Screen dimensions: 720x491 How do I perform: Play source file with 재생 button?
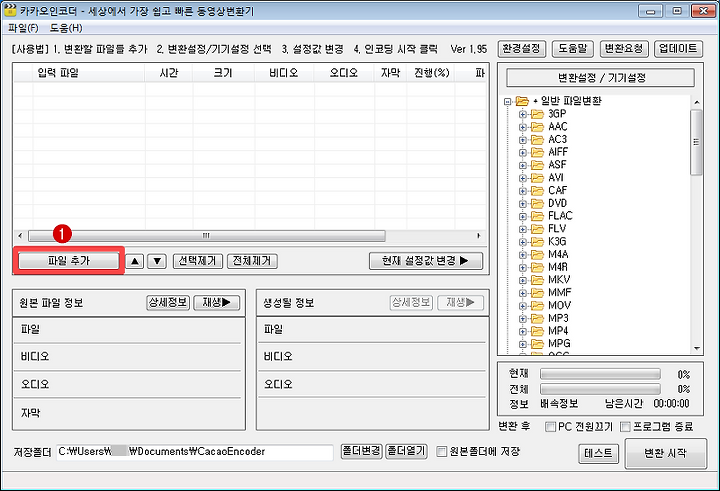click(217, 302)
